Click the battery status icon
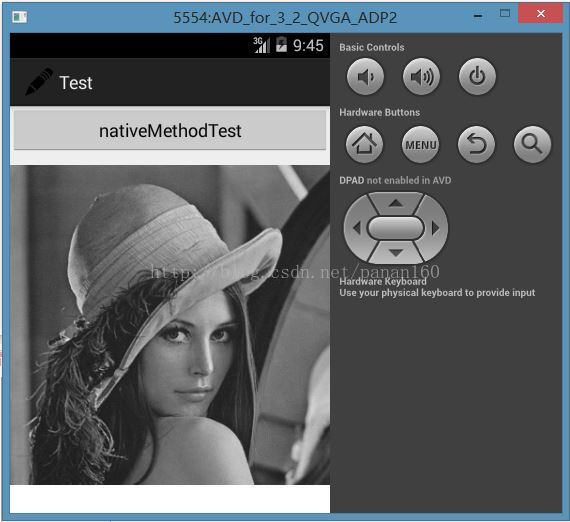Image resolution: width=570 pixels, height=522 pixels. point(281,45)
